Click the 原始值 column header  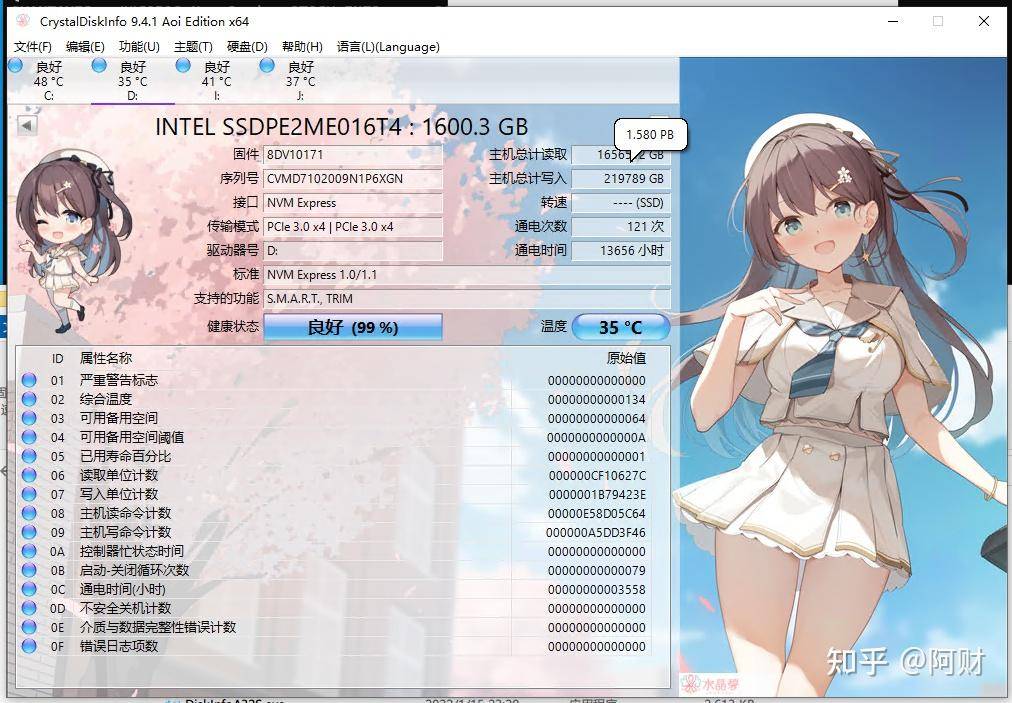pos(626,358)
